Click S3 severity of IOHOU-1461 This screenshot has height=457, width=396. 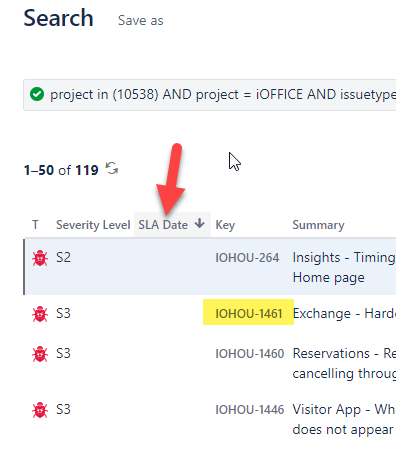[x=63, y=314]
